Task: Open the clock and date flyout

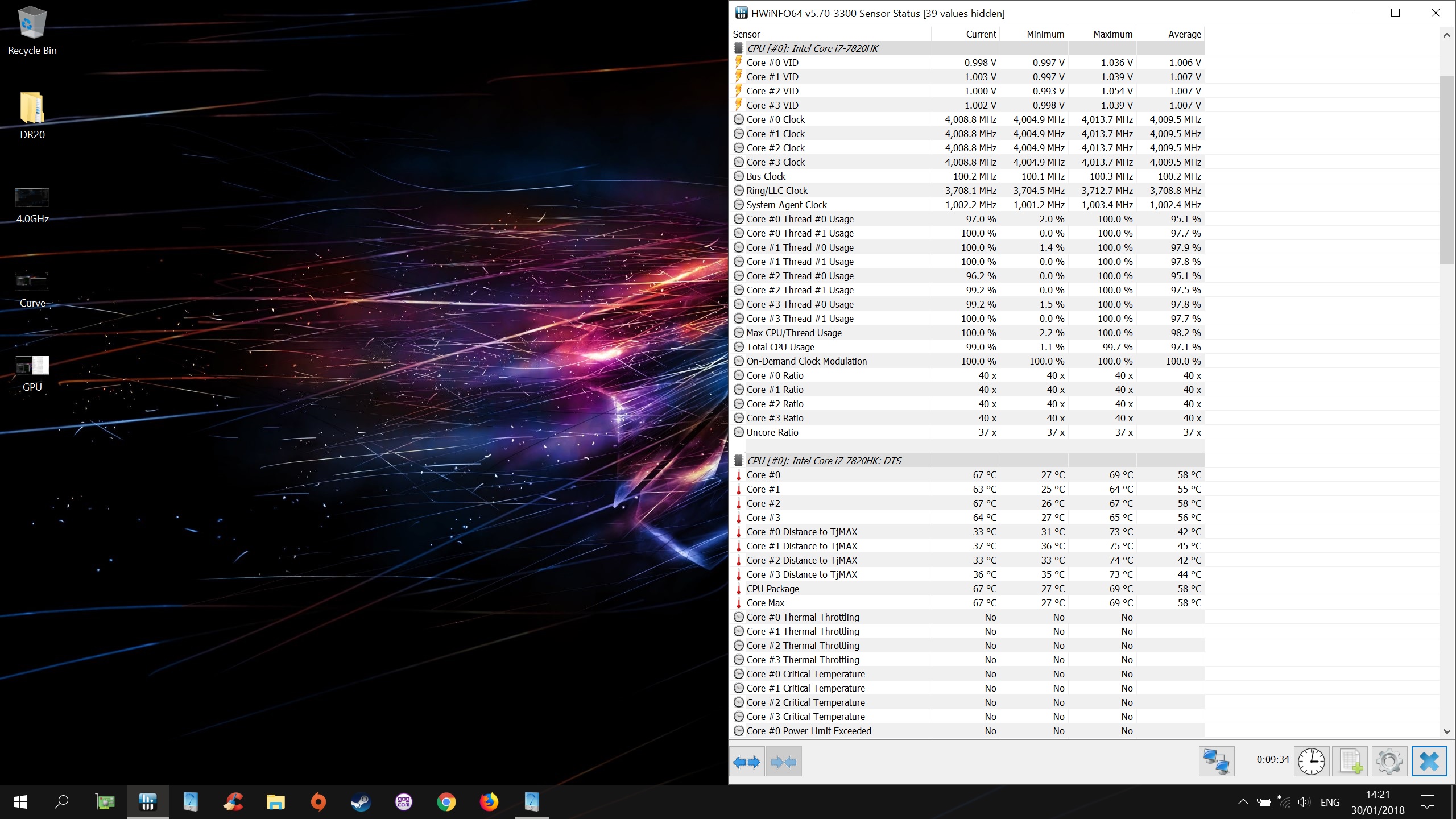Action: tap(1378, 802)
